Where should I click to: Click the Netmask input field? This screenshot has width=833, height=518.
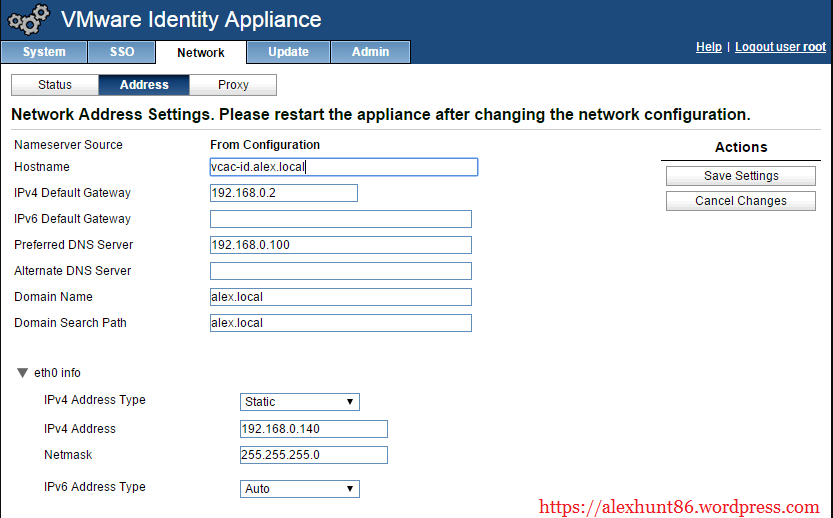coord(313,455)
